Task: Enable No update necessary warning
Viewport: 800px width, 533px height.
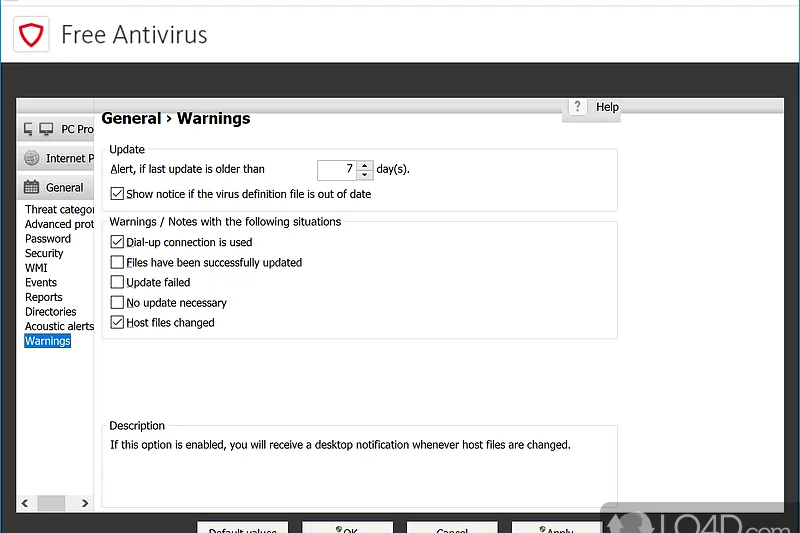Action: (117, 302)
